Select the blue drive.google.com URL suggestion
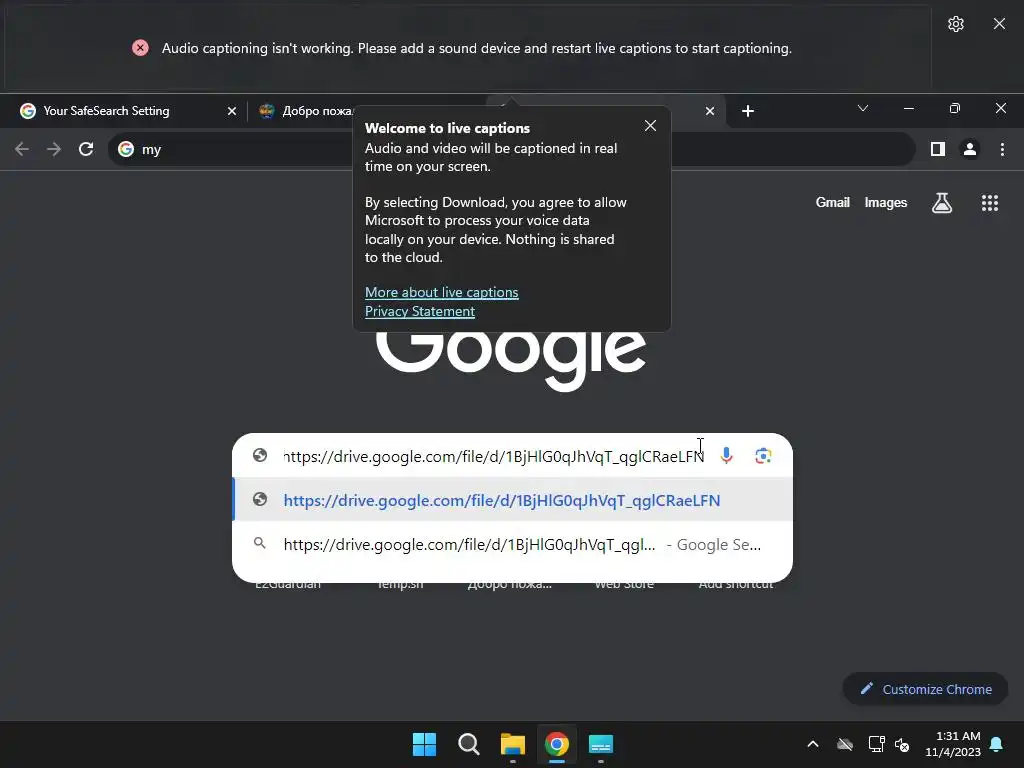 513,500
